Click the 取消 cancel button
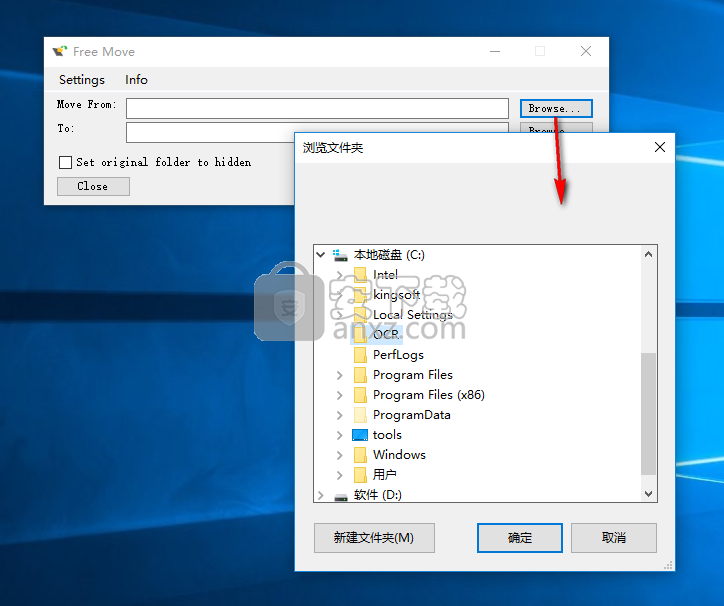This screenshot has width=724, height=606. (614, 537)
